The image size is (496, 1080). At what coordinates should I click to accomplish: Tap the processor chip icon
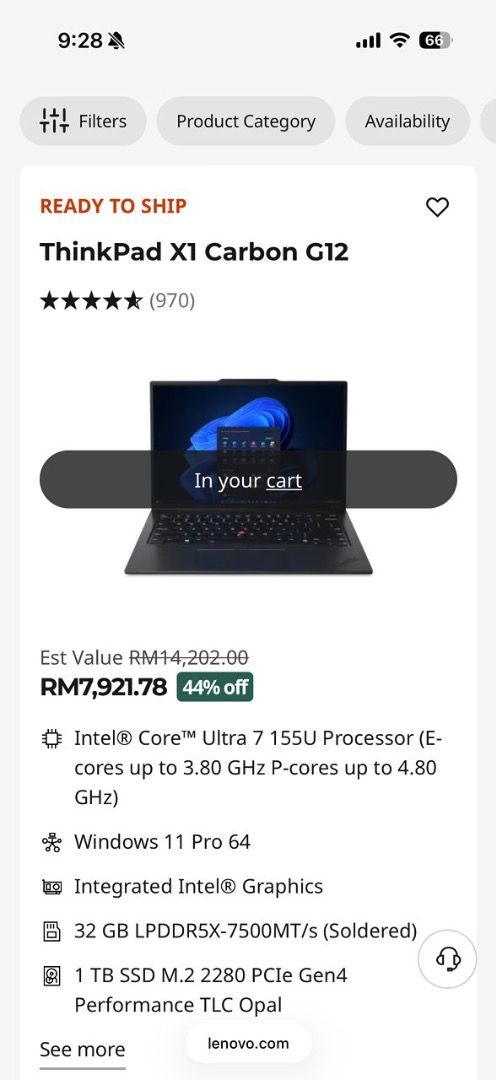(52, 739)
